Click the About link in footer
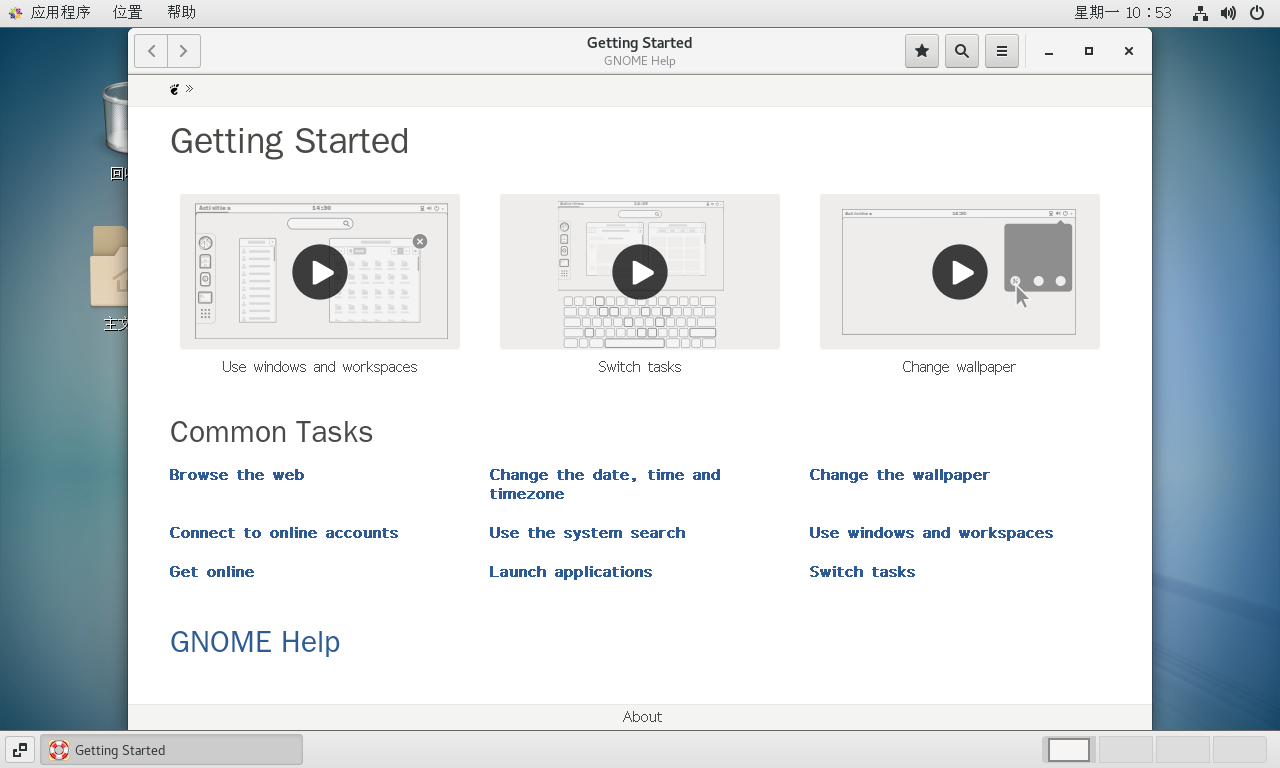 click(642, 717)
